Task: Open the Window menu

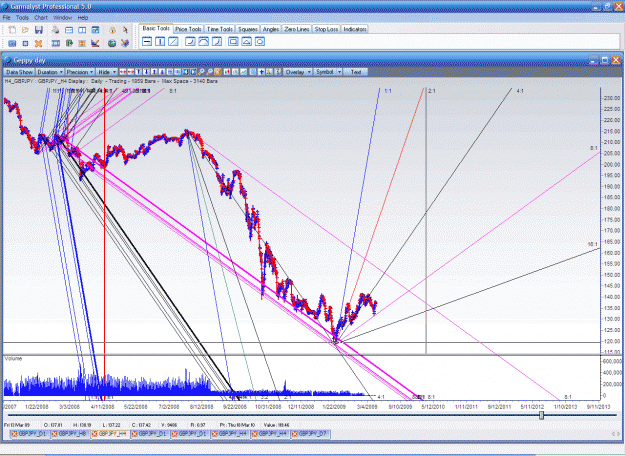Action: coord(62,18)
